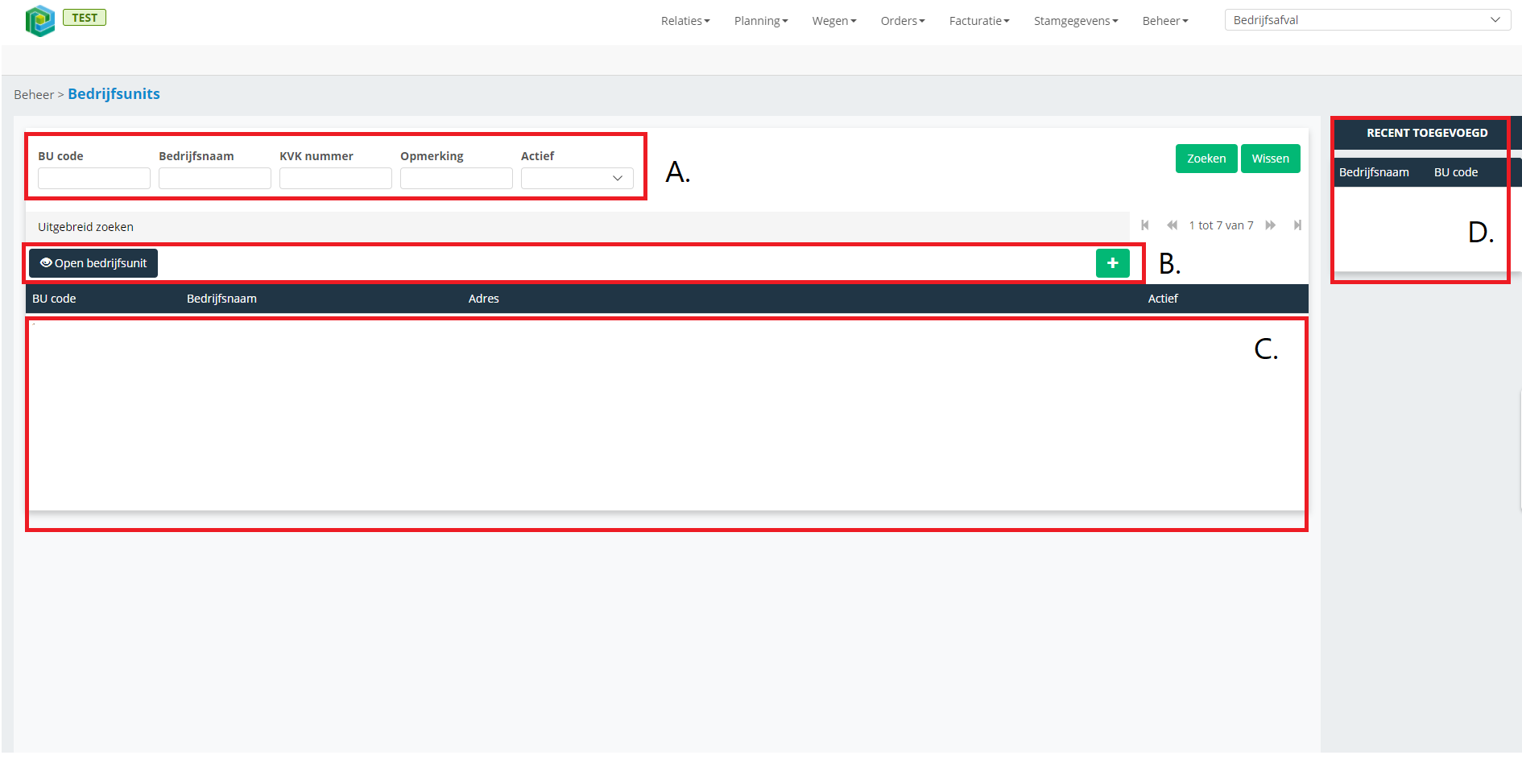The image size is (1522, 784).
Task: Click BU code column in Recent Toegevoegd
Action: (1456, 172)
